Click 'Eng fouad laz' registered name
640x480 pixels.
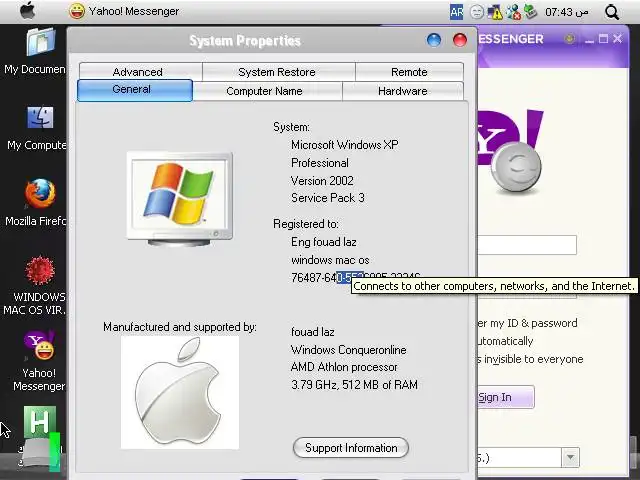pos(324,242)
